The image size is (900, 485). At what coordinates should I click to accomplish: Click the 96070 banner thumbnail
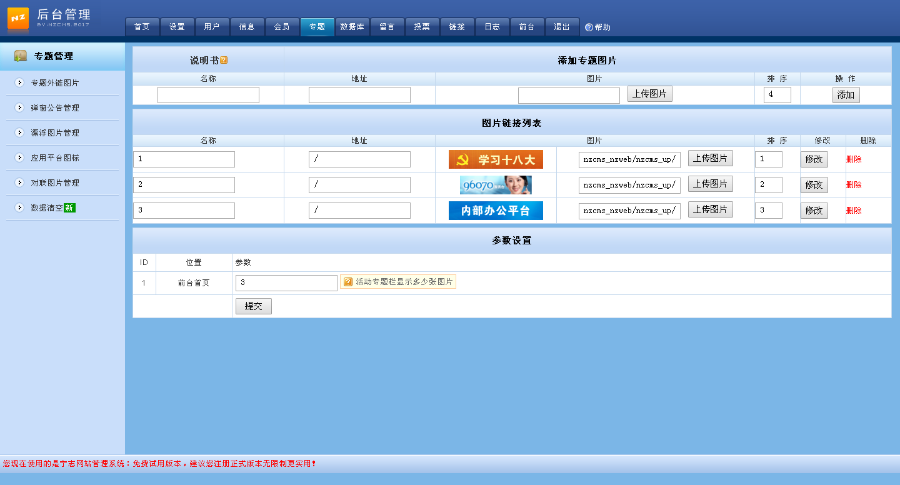point(495,185)
